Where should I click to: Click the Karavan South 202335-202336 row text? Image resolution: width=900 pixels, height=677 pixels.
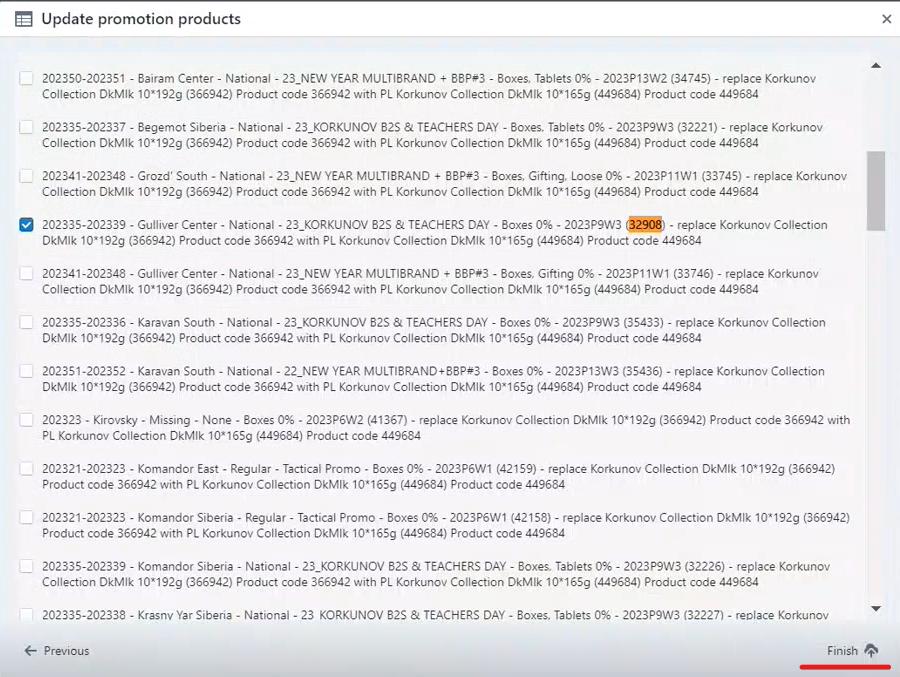pos(434,330)
